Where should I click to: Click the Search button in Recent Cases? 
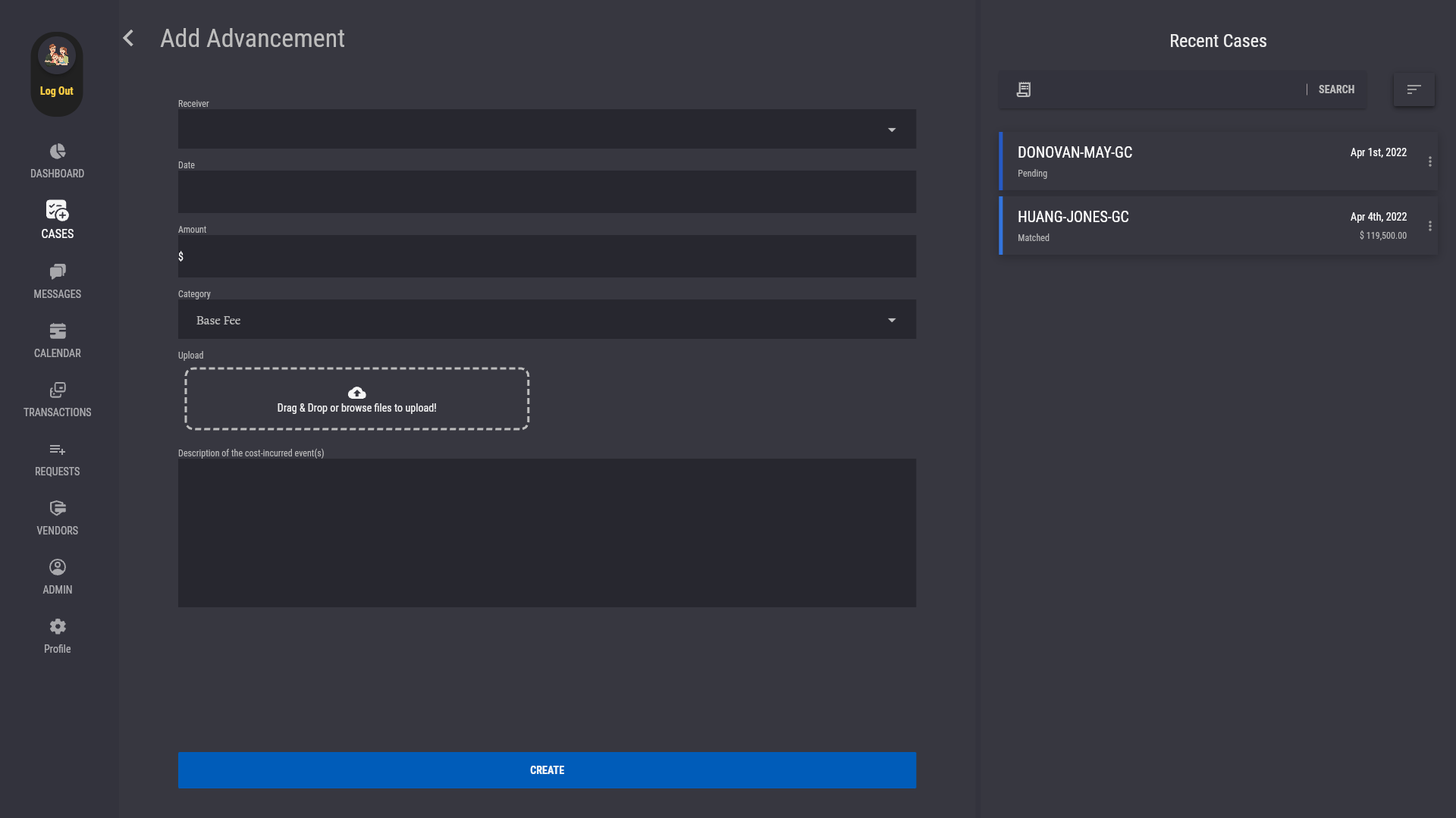coord(1336,89)
